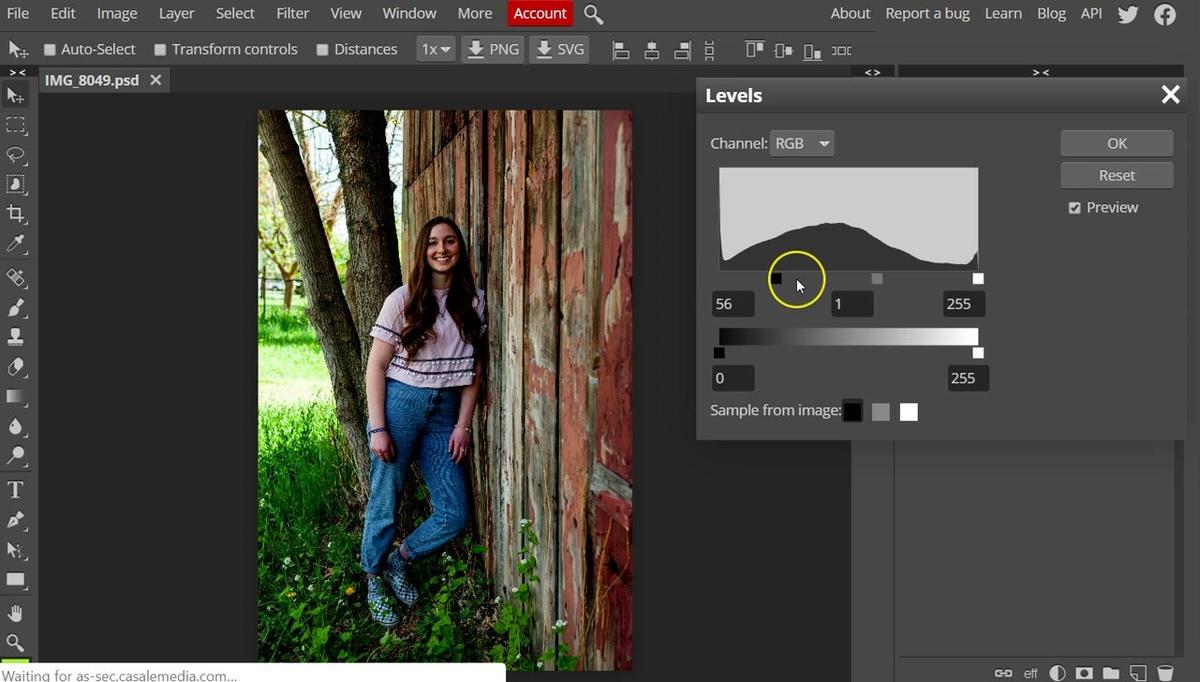
Task: Click the input black point slider handle
Action: [x=777, y=279]
